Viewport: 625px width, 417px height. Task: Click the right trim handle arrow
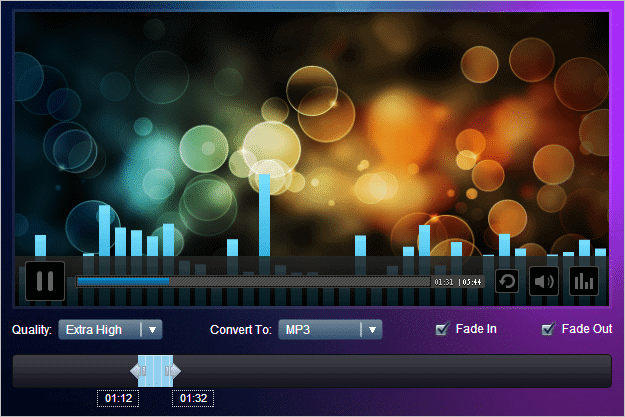tap(174, 371)
